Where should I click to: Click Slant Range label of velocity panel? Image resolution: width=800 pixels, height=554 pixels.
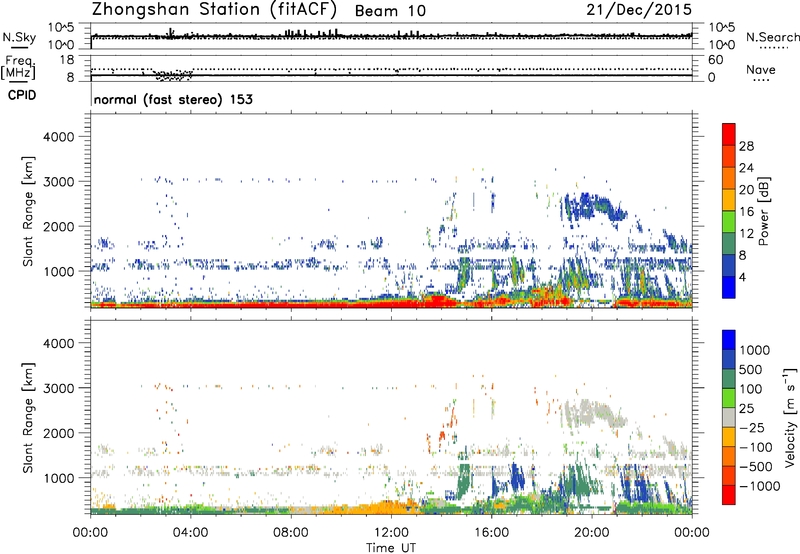point(28,417)
